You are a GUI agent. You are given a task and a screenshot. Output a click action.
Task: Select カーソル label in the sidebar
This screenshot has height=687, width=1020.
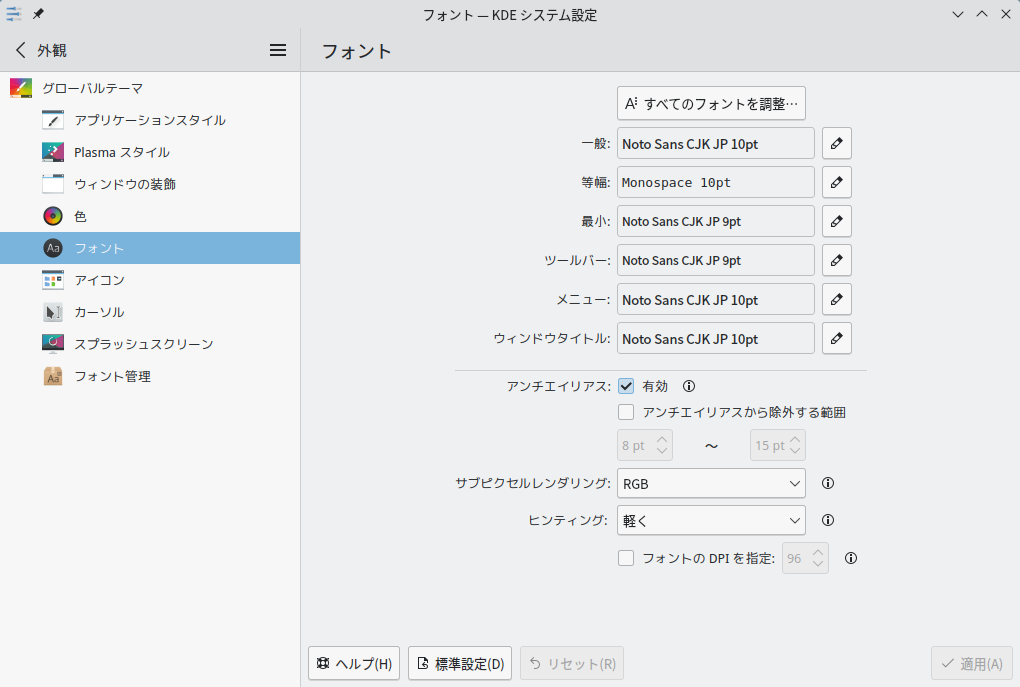(x=99, y=312)
